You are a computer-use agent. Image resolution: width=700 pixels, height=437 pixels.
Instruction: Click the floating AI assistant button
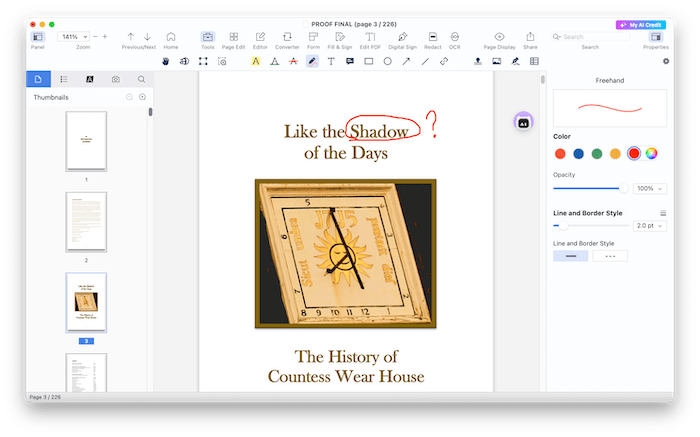pos(523,122)
